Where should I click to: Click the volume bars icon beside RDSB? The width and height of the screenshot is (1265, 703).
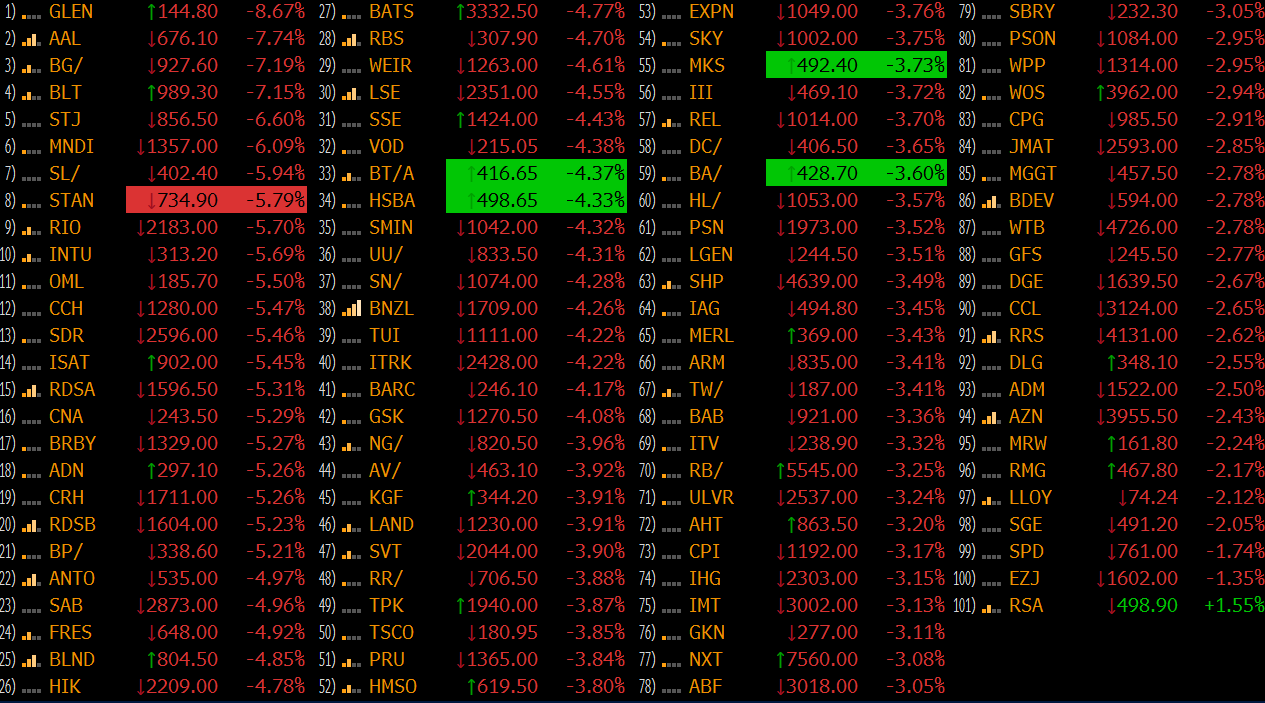coord(30,525)
